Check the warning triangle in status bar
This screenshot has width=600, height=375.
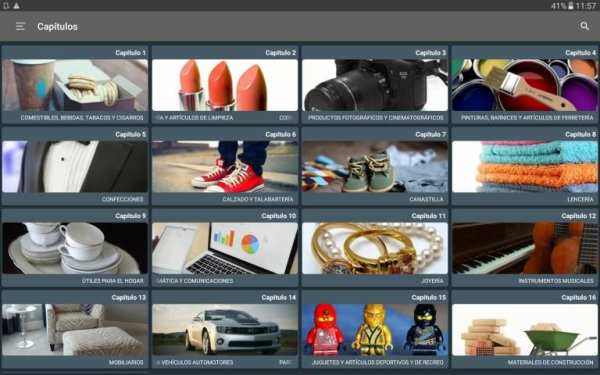pos(16,6)
